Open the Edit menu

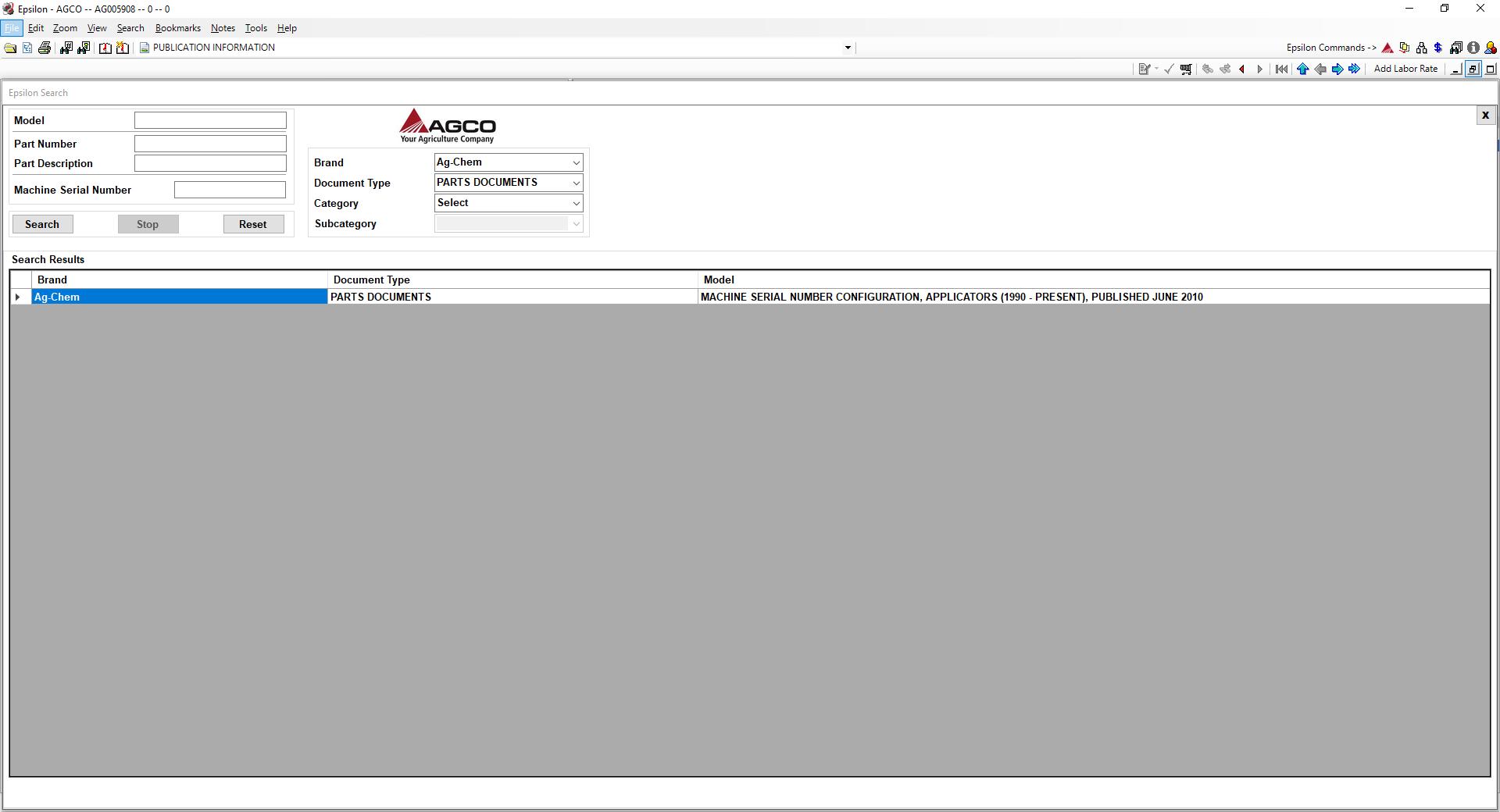click(36, 28)
